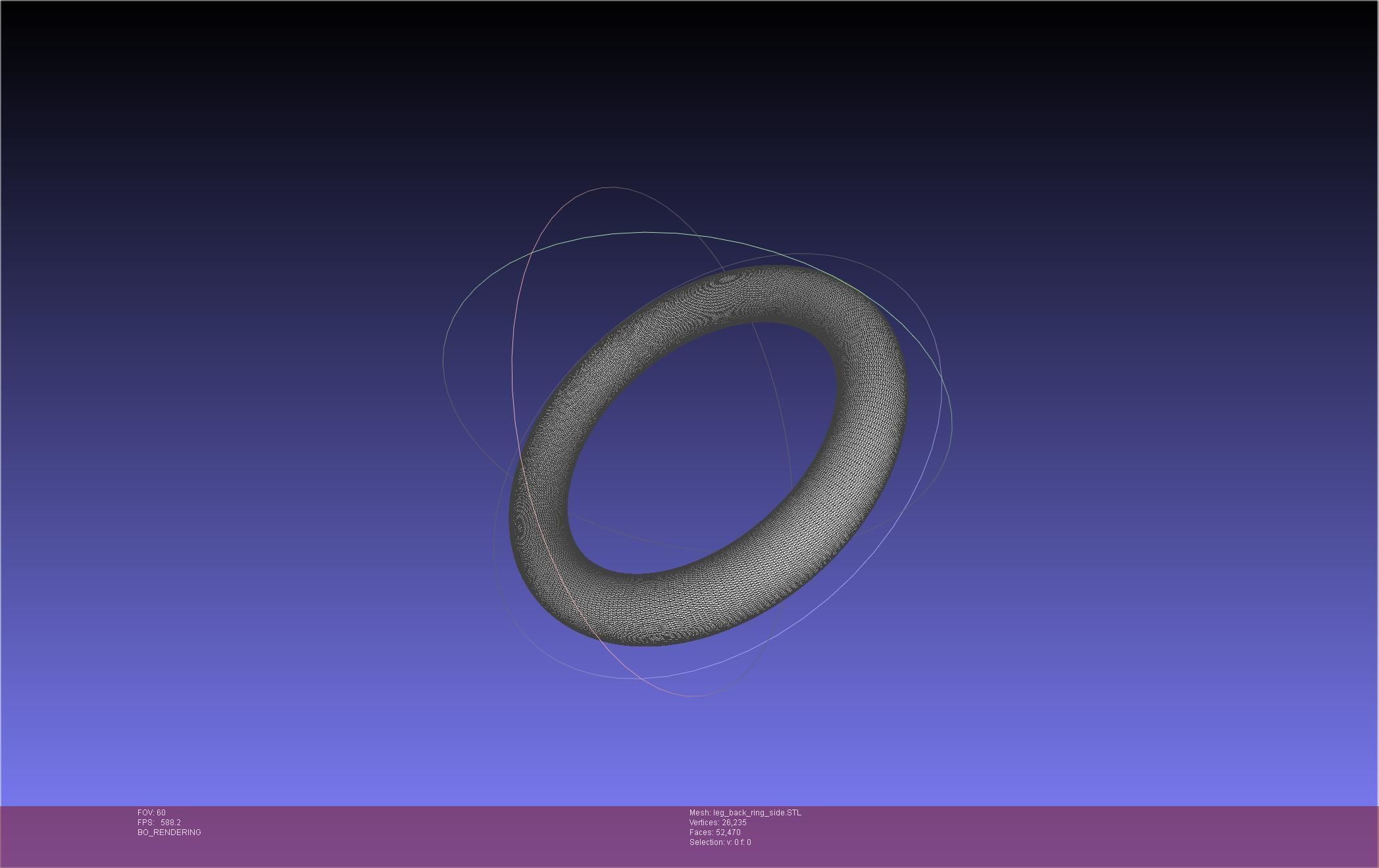Click the Faces: 52,470 label
Image resolution: width=1379 pixels, height=868 pixels.
pos(715,832)
